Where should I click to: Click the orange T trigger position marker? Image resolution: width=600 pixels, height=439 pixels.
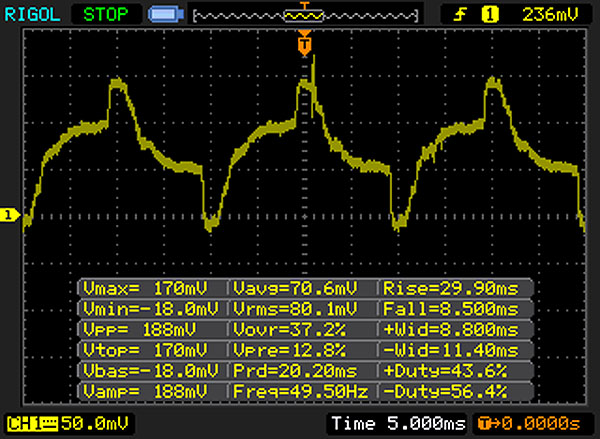tap(305, 44)
